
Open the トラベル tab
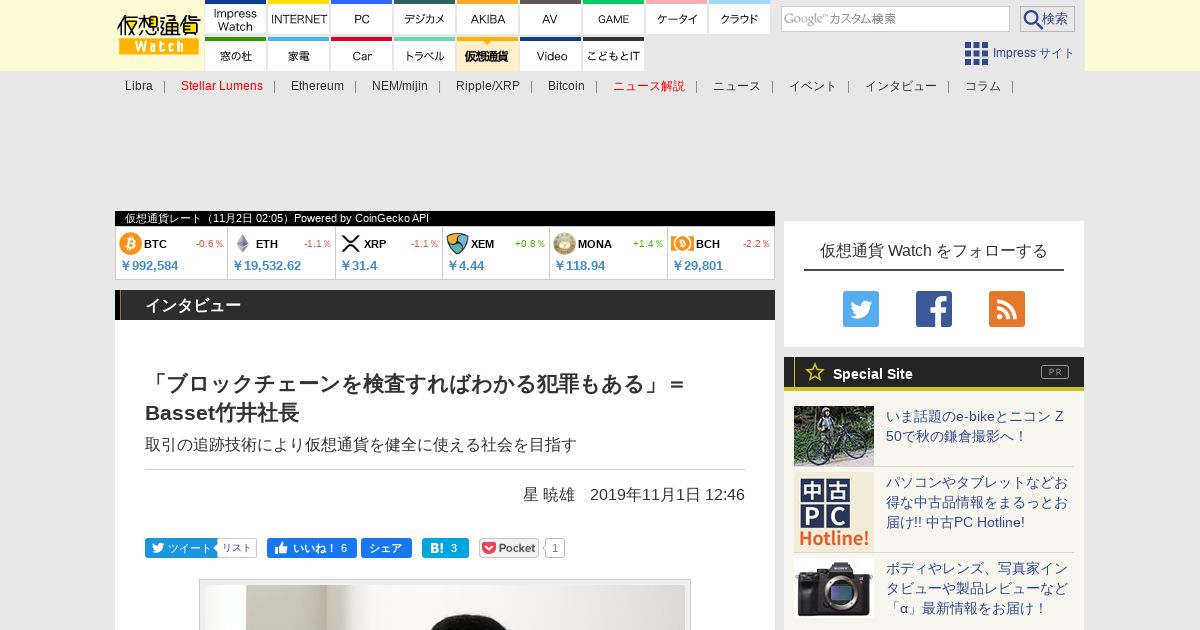[x=425, y=55]
